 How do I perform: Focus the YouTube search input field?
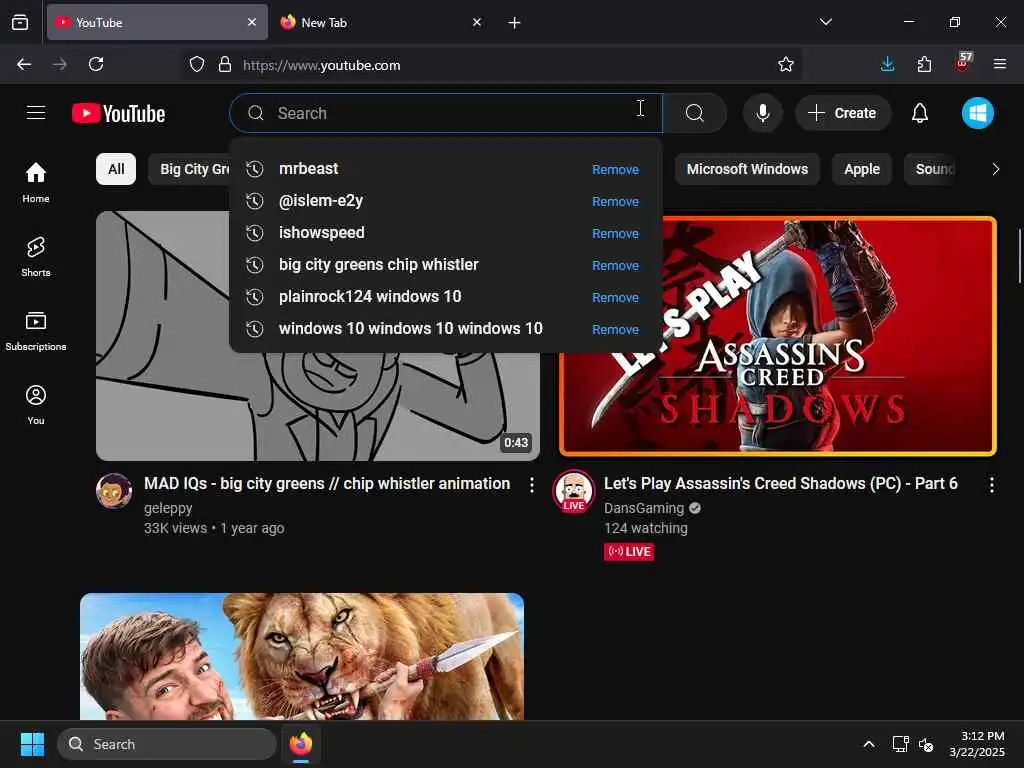(x=446, y=113)
